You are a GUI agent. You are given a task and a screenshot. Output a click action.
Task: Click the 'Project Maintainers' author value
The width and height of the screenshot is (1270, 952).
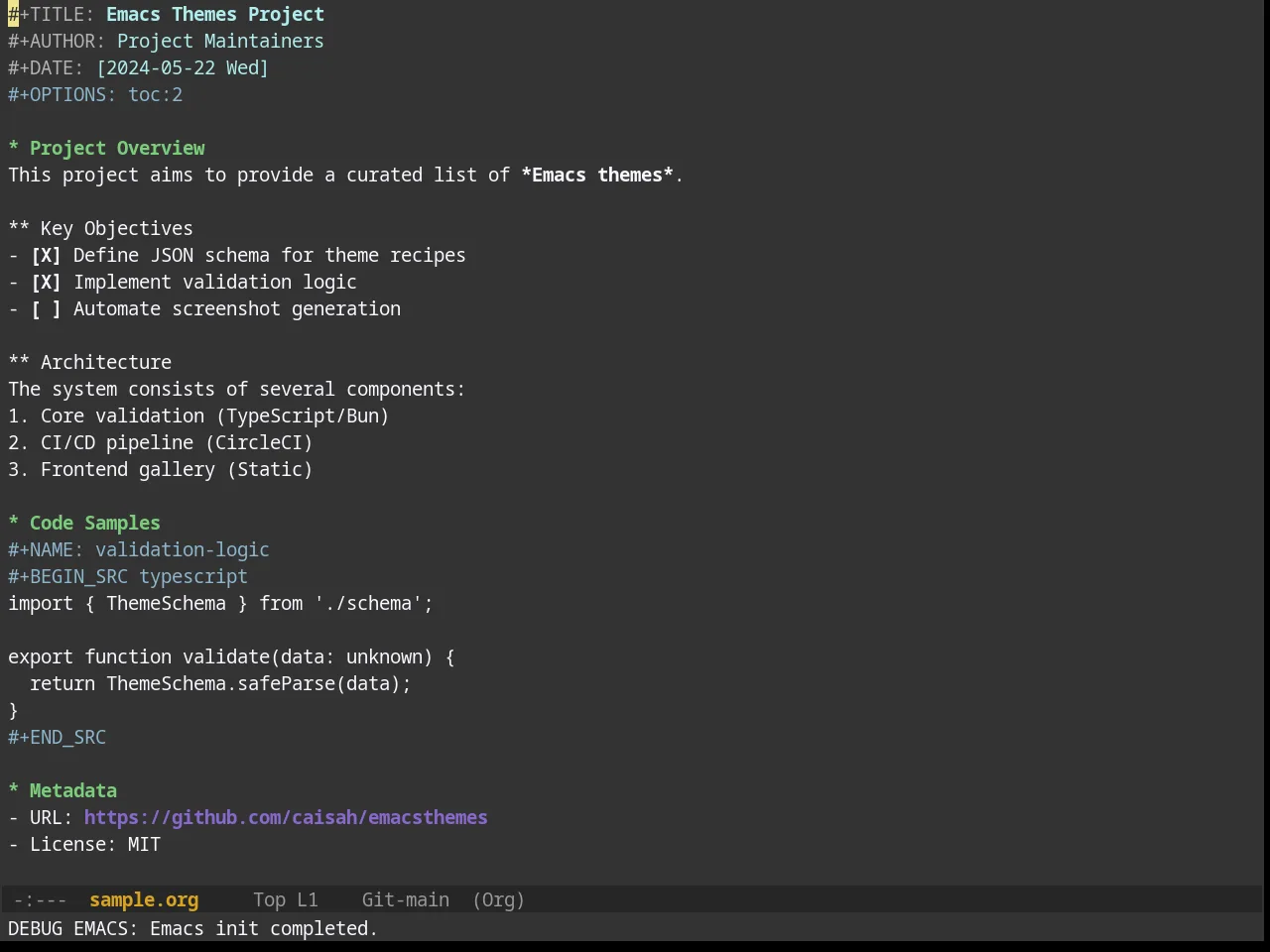[220, 41]
